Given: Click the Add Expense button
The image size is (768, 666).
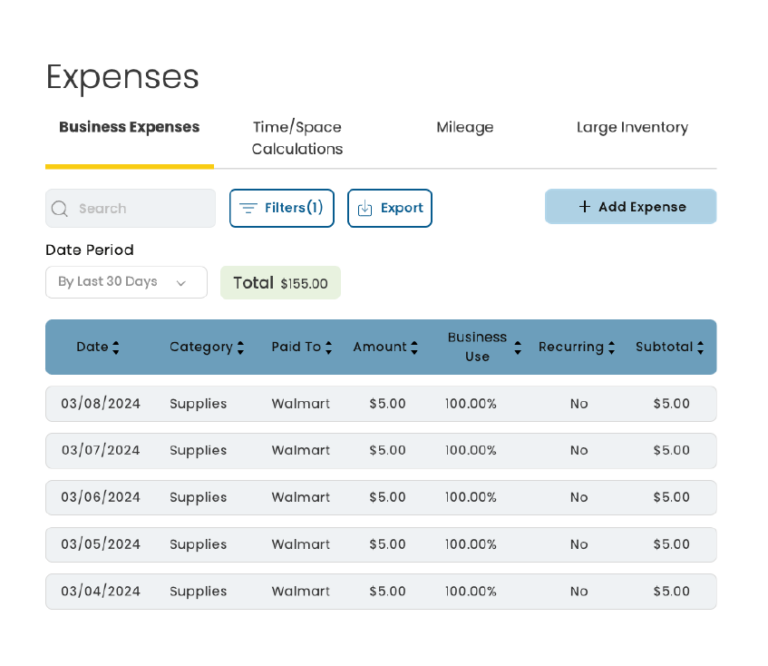Looking at the screenshot, I should (x=630, y=207).
